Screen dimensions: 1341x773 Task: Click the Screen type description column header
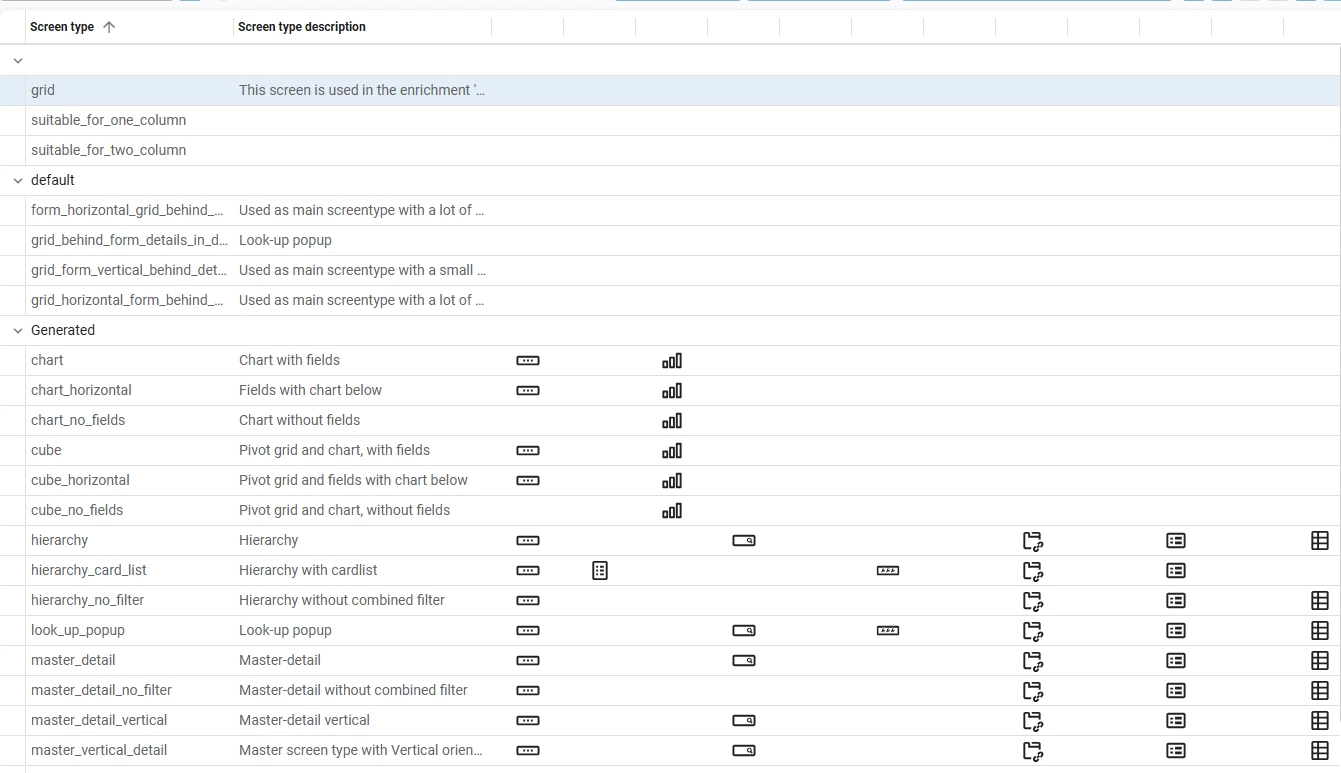click(302, 27)
